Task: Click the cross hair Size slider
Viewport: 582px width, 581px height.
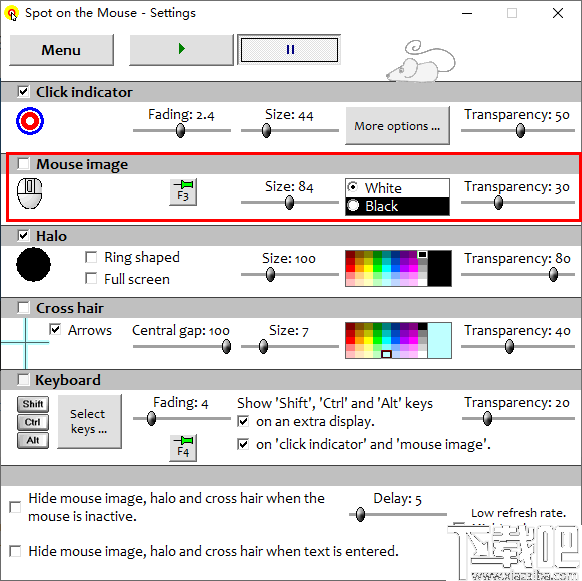Action: point(290,346)
